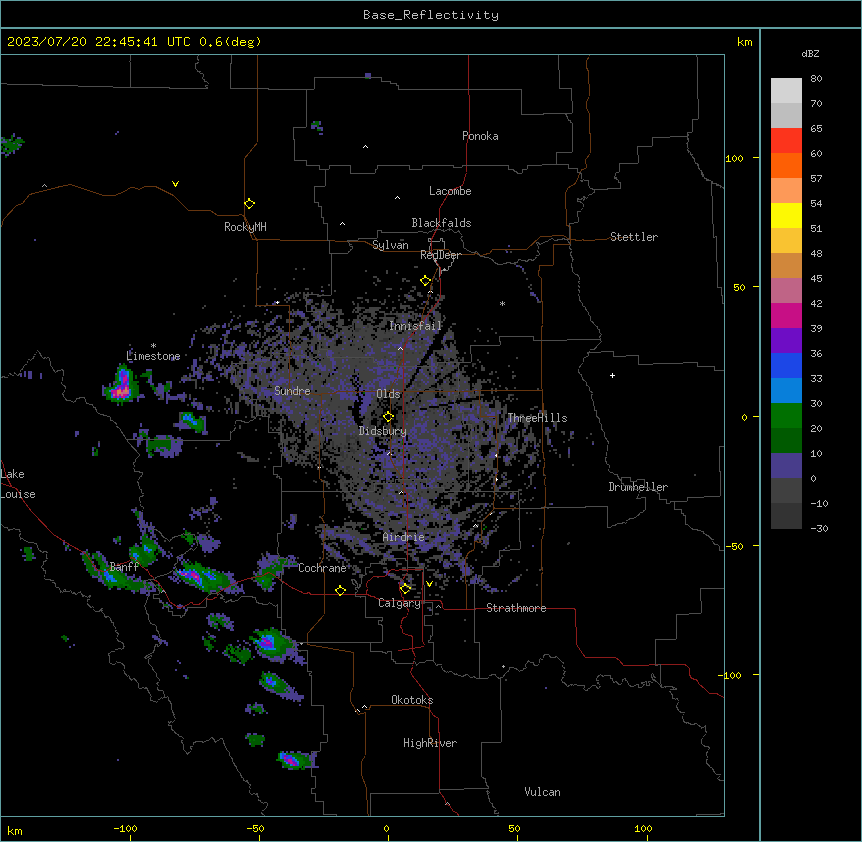Click the yellow diamond marker between Olds and Didsbury

point(388,417)
